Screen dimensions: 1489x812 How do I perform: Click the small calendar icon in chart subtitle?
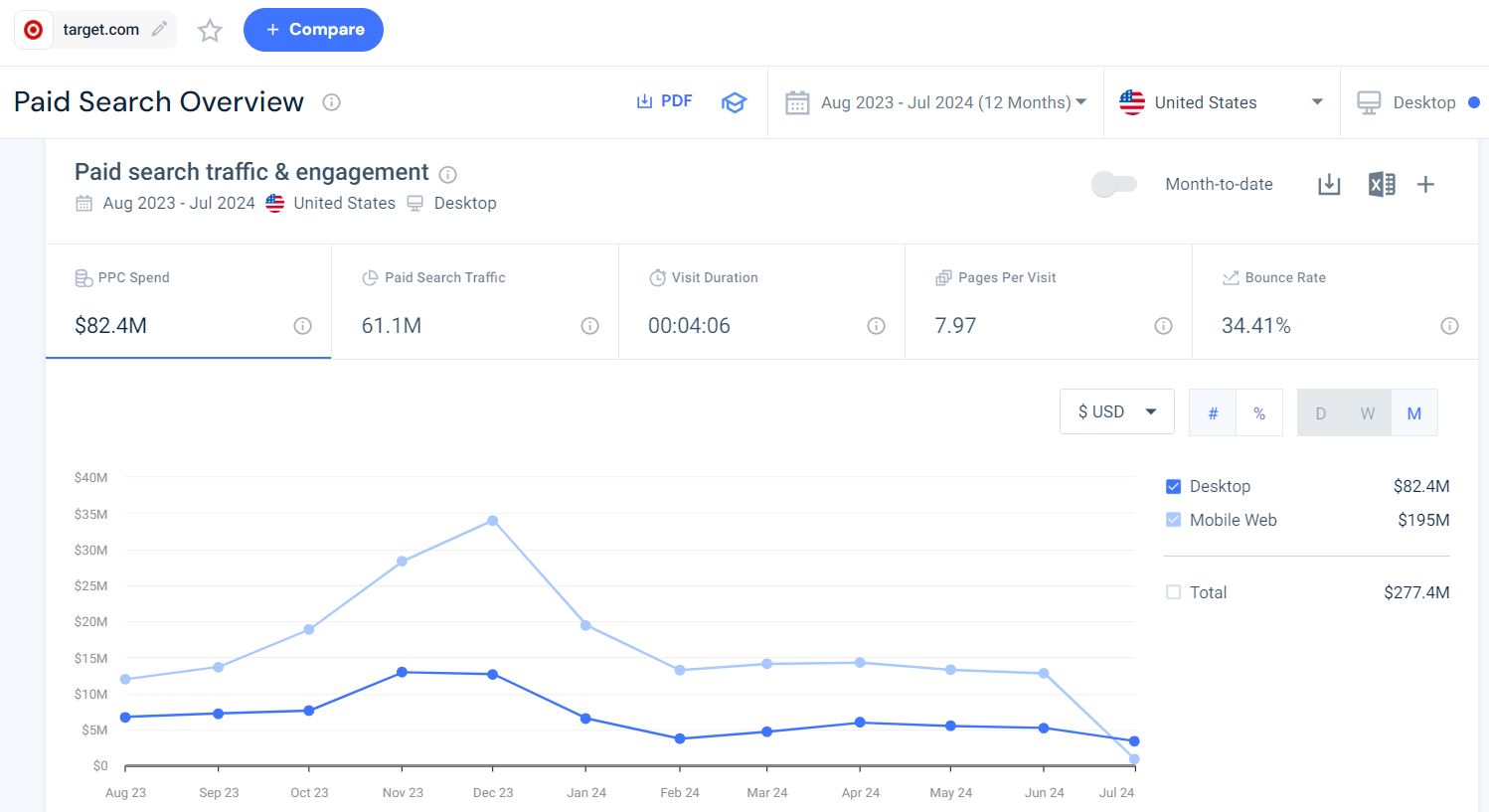[x=83, y=203]
